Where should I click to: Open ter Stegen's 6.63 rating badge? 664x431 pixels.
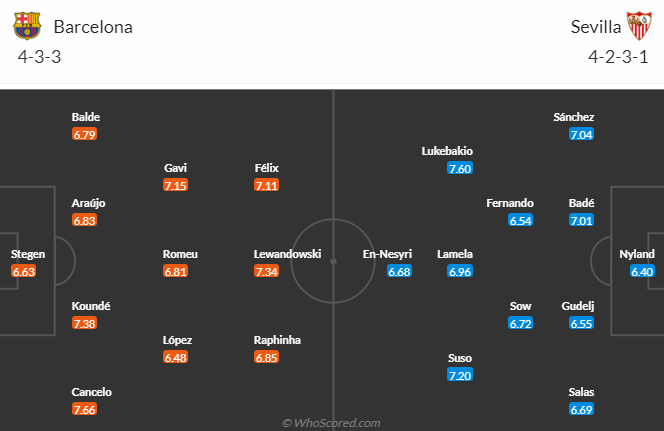coord(24,271)
